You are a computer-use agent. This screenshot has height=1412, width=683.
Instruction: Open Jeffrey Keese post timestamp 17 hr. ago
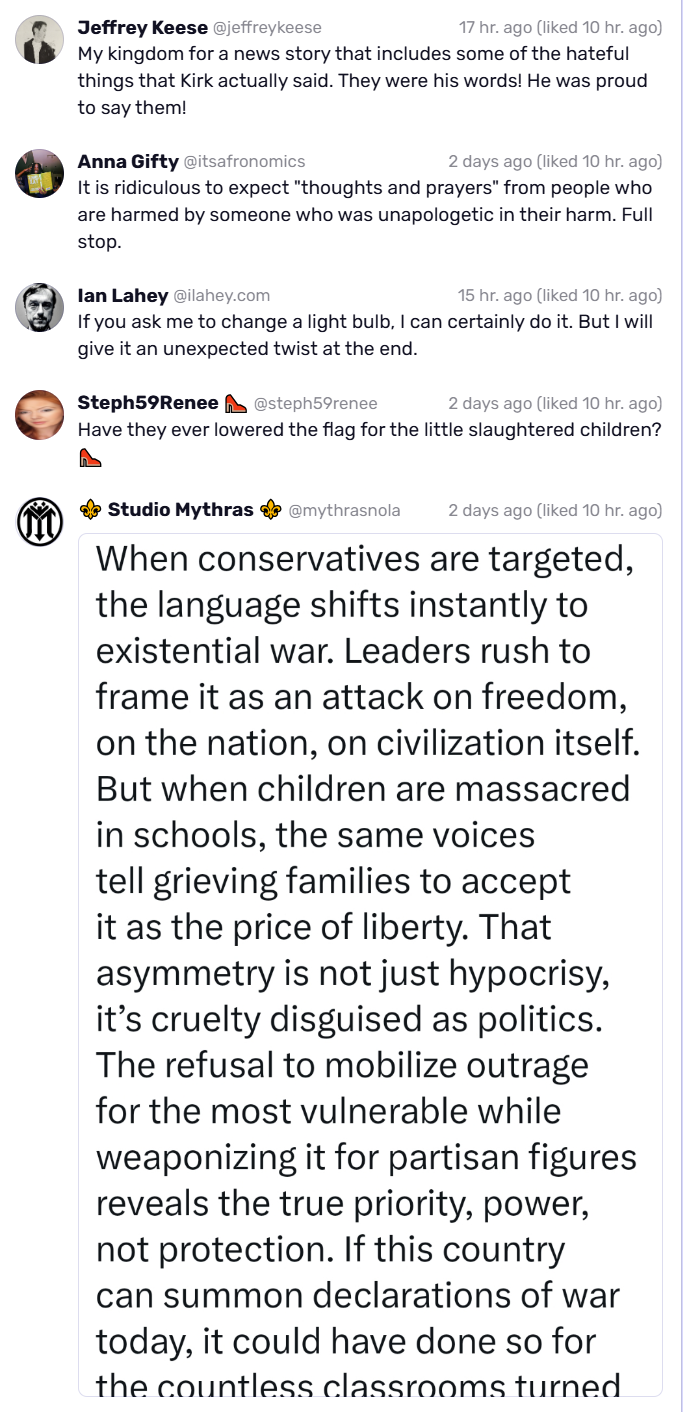(495, 27)
